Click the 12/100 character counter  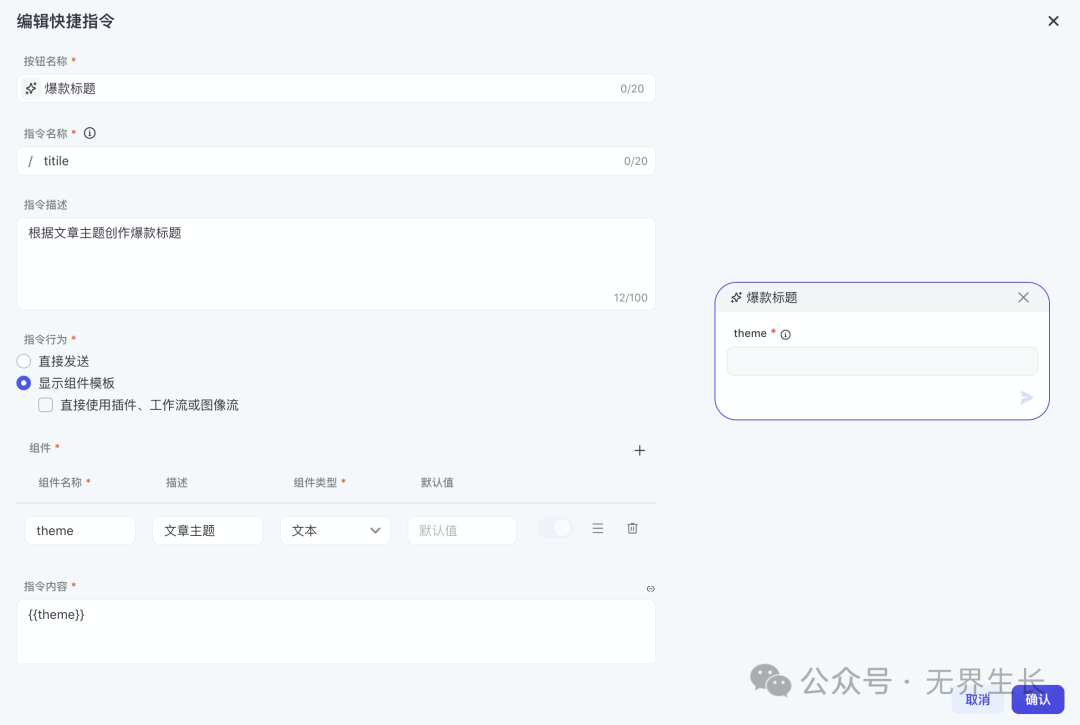[x=630, y=297]
